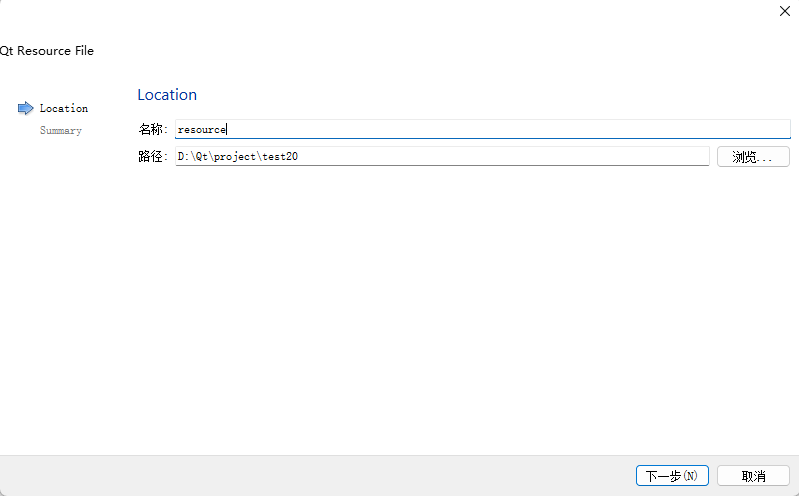Select the Location step in sidebar
The image size is (799, 496).
pos(64,108)
